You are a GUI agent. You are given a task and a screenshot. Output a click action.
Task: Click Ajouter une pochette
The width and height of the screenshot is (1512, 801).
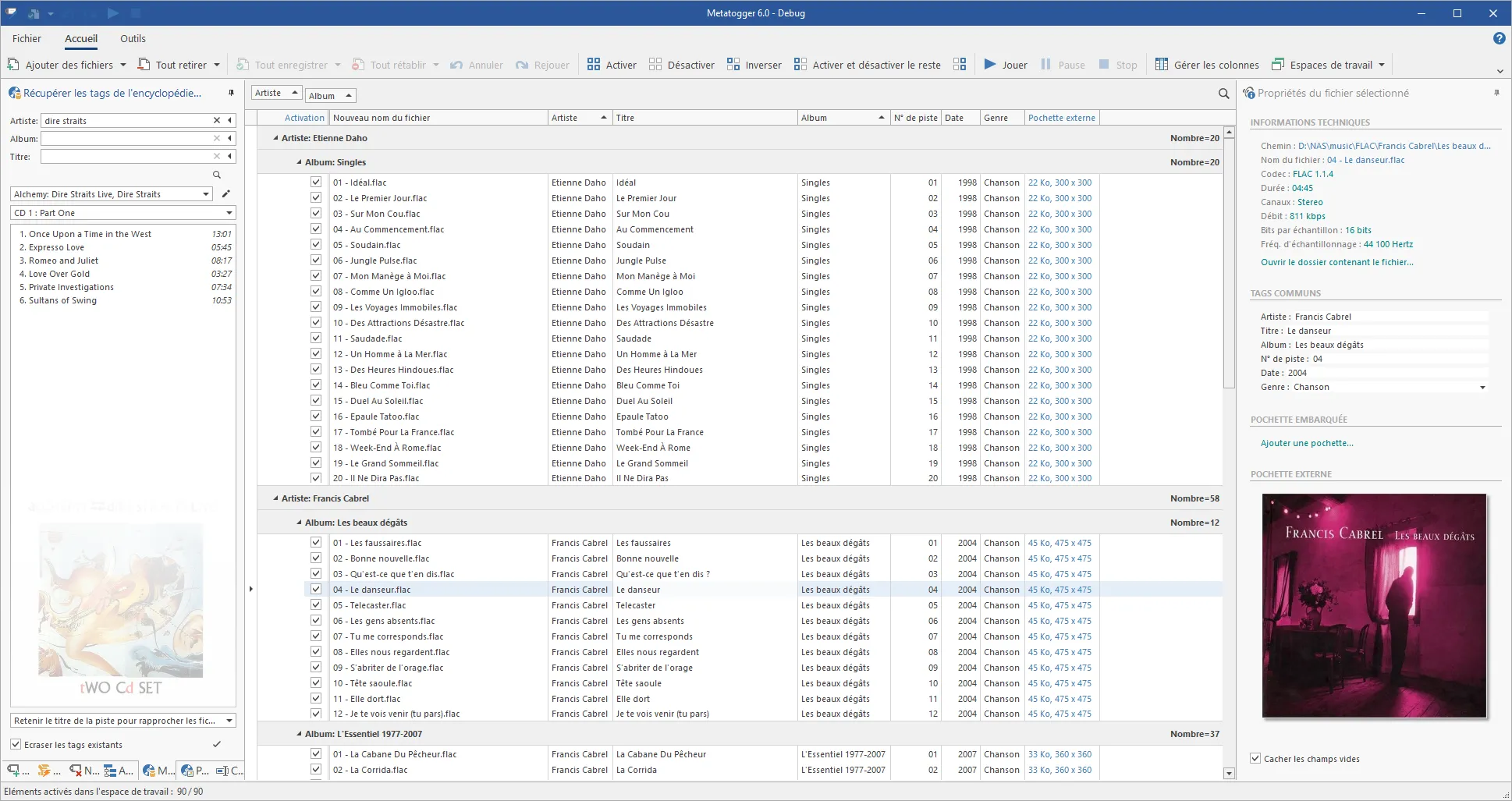point(1307,442)
